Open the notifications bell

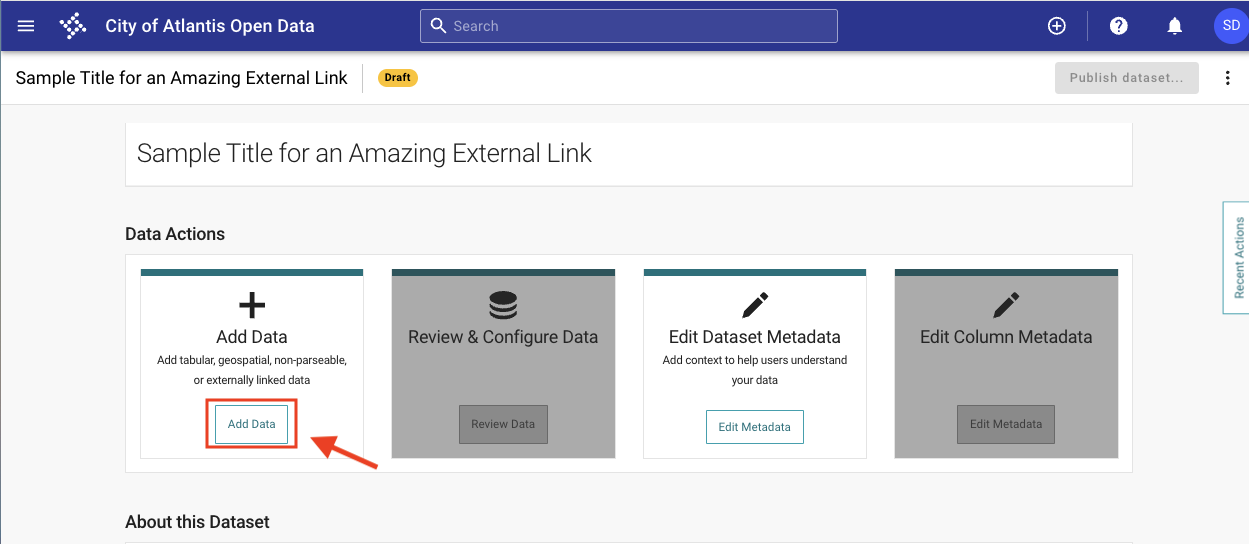click(x=1176, y=26)
